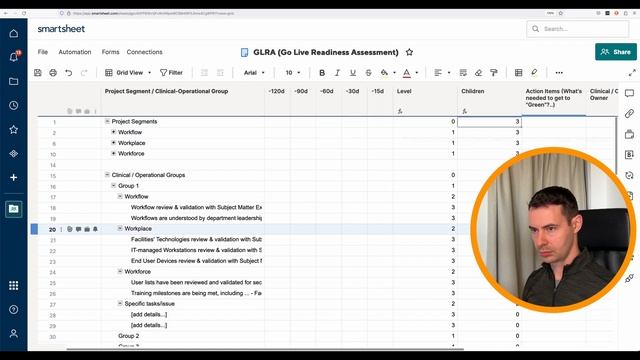Viewport: 640px width, 360px height.
Task: Toggle Strikethrough formatting
Action: click(368, 73)
